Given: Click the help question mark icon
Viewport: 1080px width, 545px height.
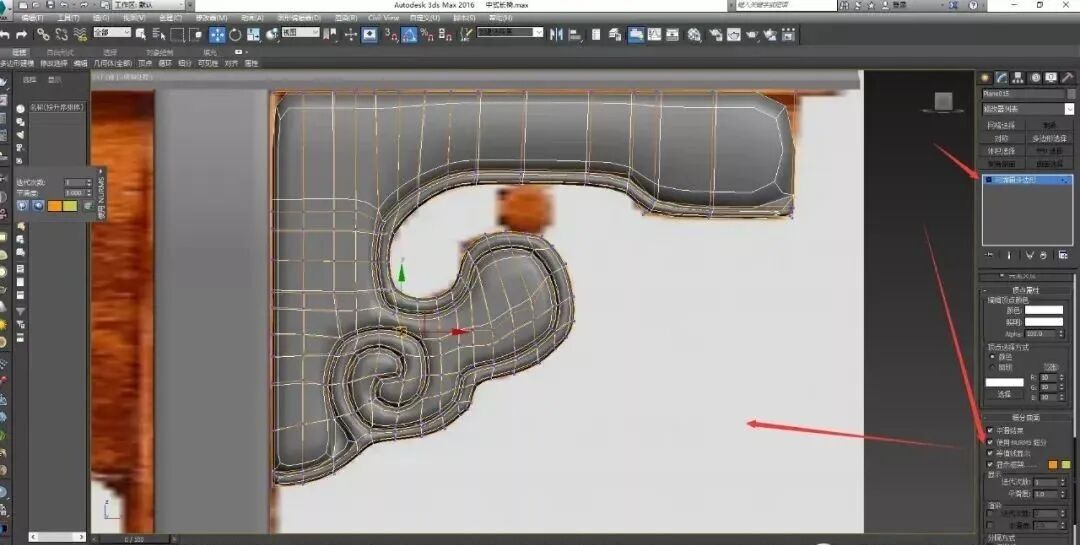Looking at the screenshot, I should pyautogui.click(x=973, y=5).
